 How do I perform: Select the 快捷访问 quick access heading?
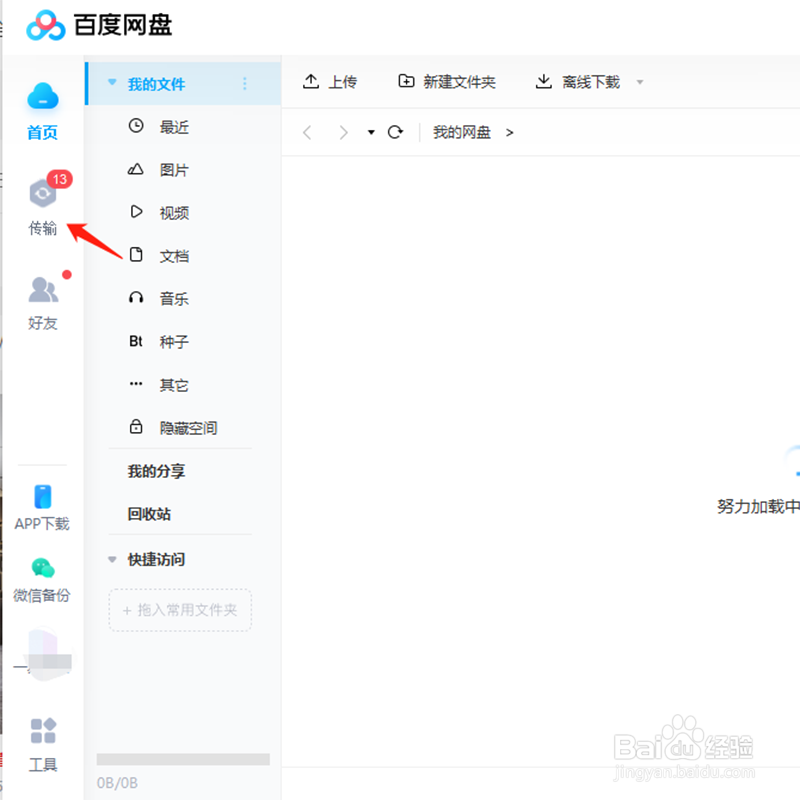point(156,559)
